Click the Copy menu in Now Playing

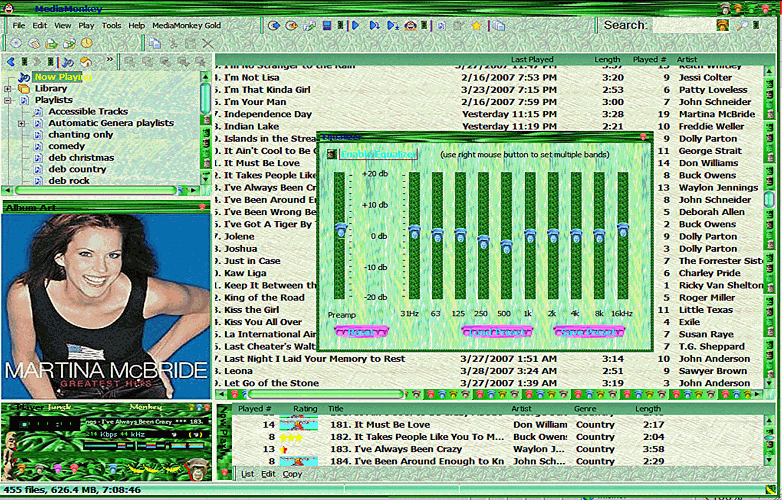tap(292, 474)
